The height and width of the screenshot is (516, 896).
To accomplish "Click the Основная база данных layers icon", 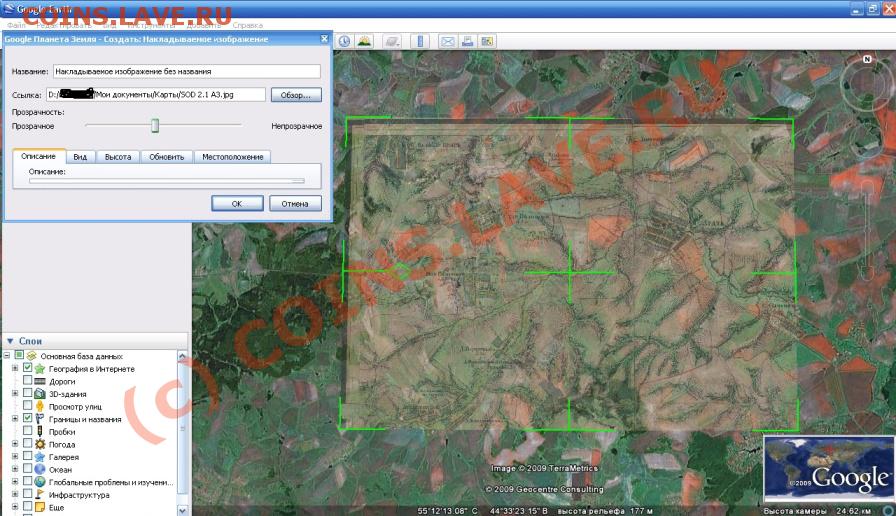I will coord(31,356).
